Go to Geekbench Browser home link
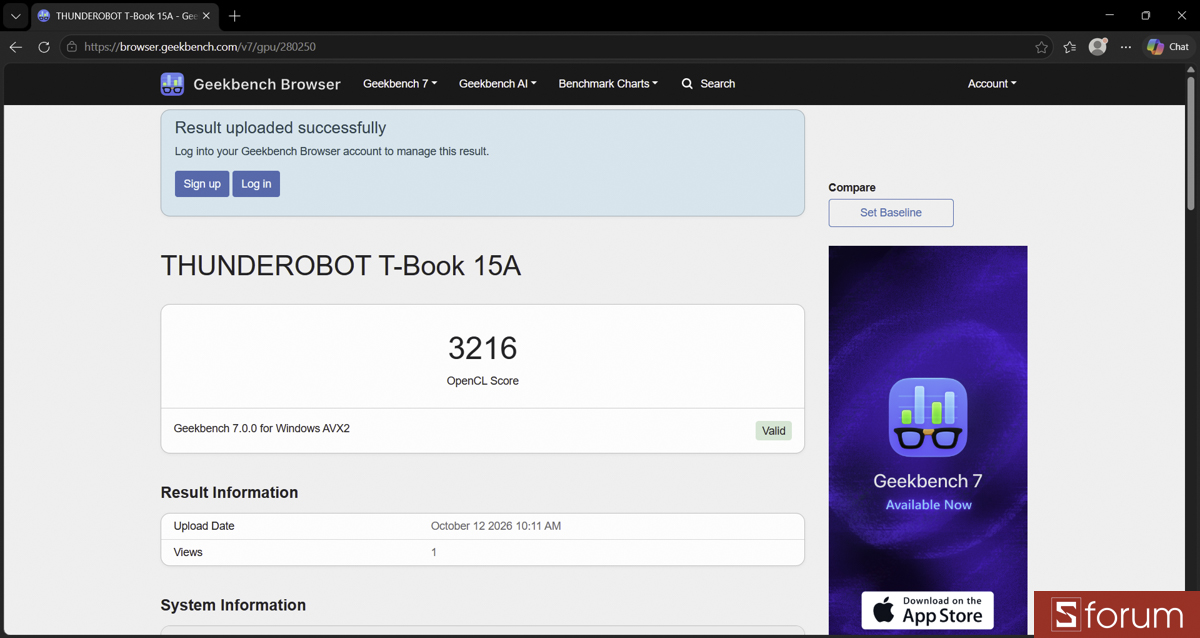 point(267,84)
